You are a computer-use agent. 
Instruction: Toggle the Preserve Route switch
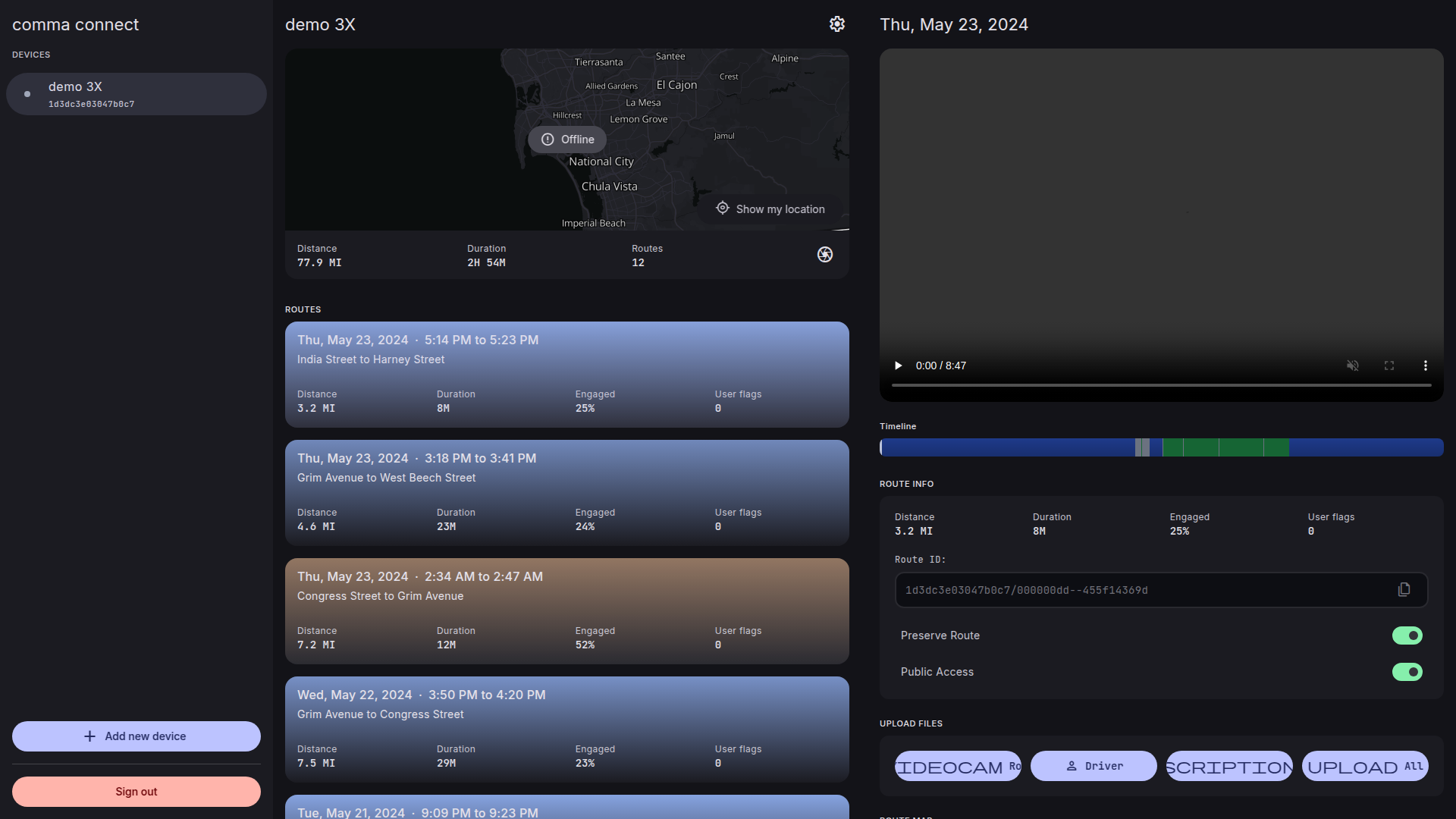click(1407, 635)
